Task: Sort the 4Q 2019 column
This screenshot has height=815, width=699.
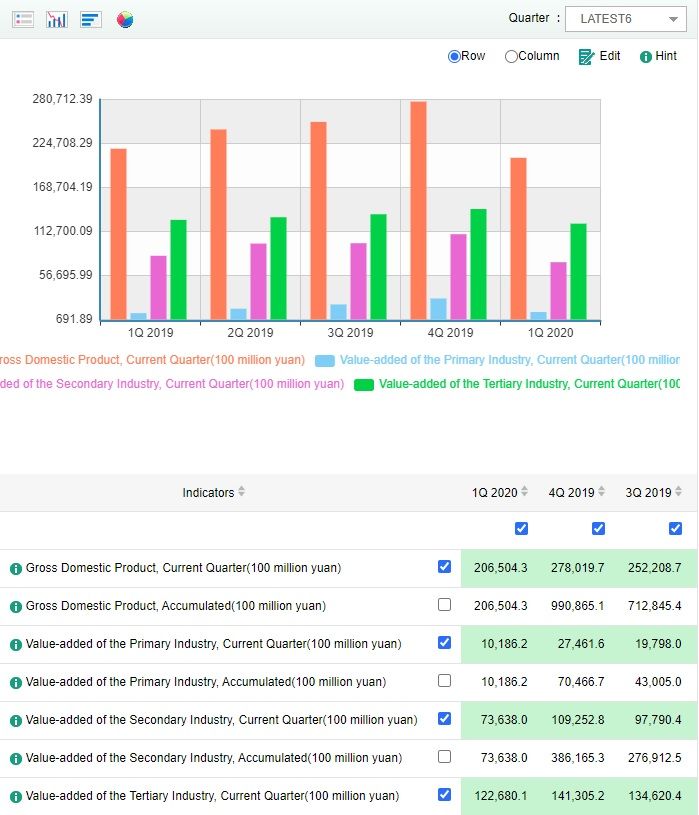Action: [602, 492]
